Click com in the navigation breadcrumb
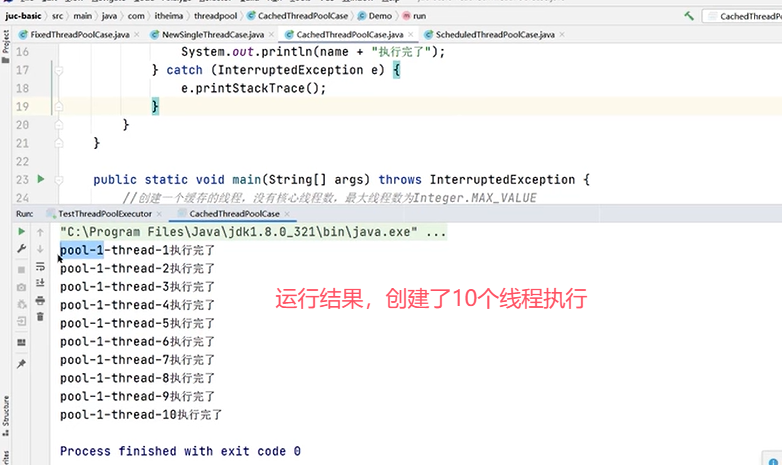Image resolution: width=782 pixels, height=465 pixels. click(x=136, y=16)
